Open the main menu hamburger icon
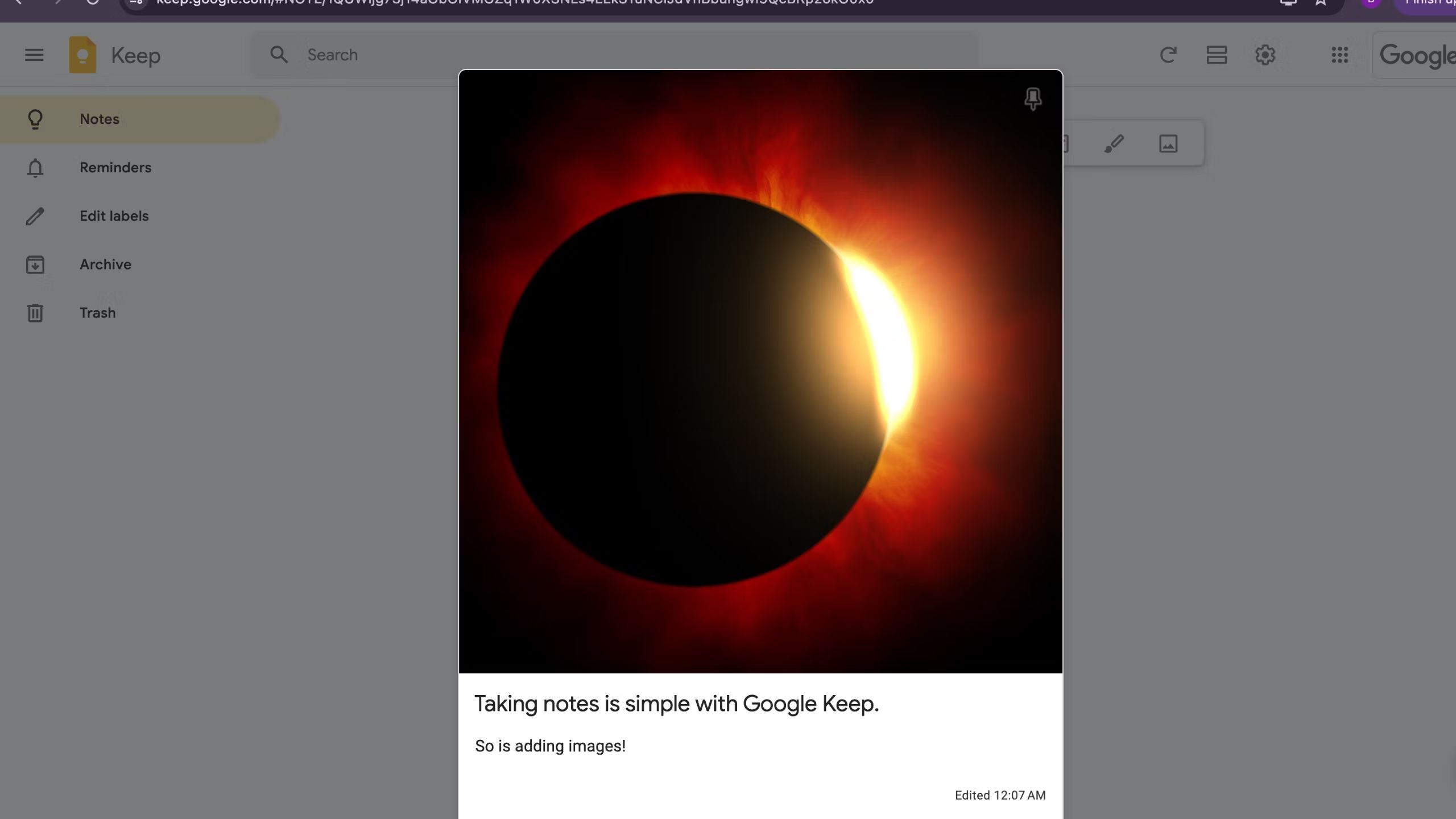 (x=34, y=55)
